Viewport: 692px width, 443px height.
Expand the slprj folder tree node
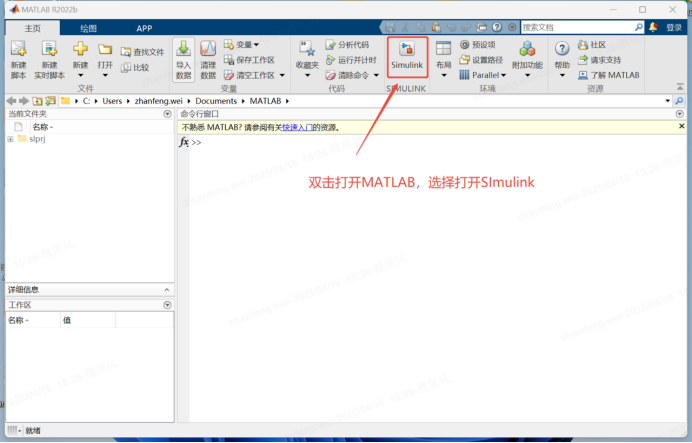pos(10,139)
